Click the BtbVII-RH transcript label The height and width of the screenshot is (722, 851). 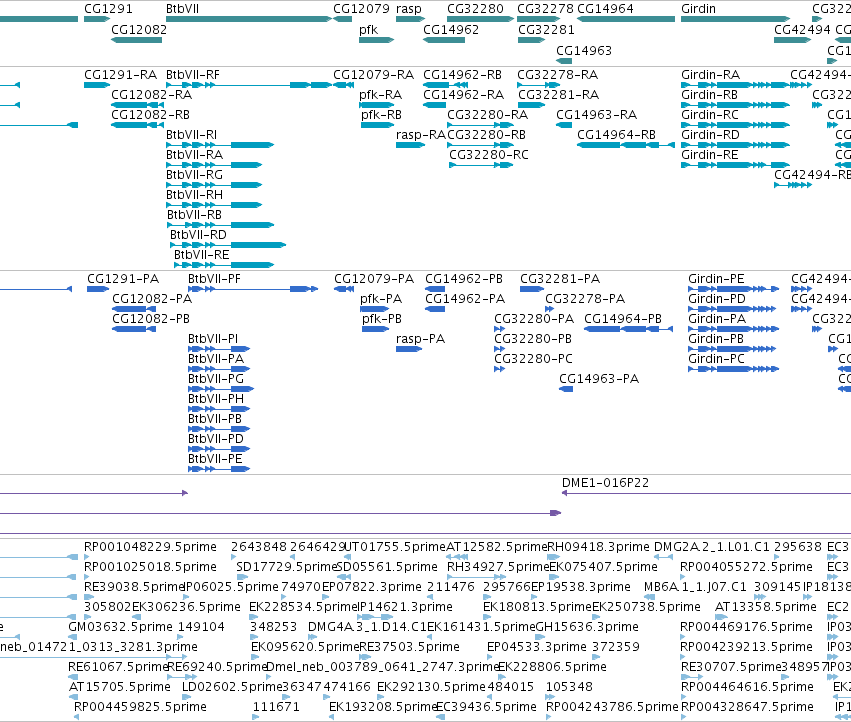194,195
